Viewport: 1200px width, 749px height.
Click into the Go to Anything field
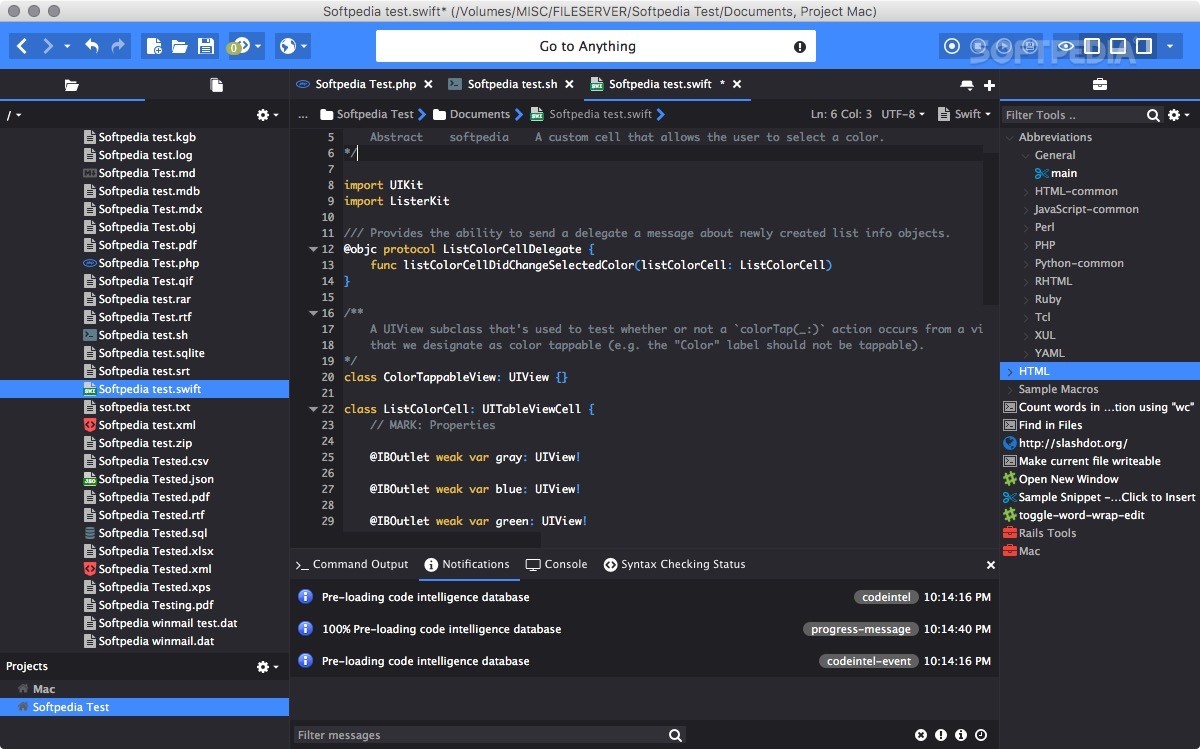click(x=594, y=46)
